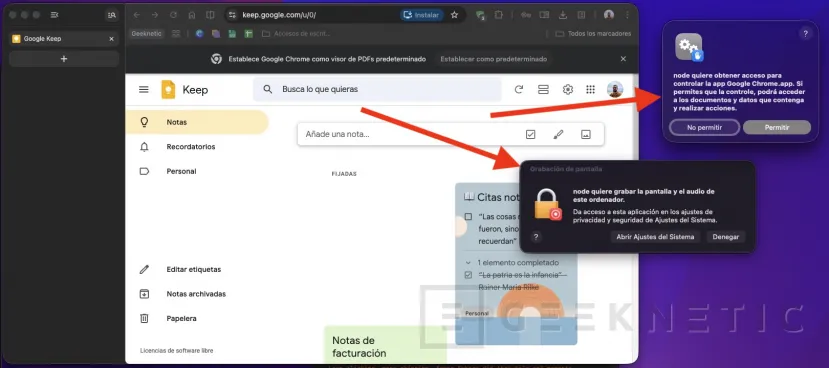Go forward in Chrome
Screen dimensions: 829x368
(x=155, y=15)
